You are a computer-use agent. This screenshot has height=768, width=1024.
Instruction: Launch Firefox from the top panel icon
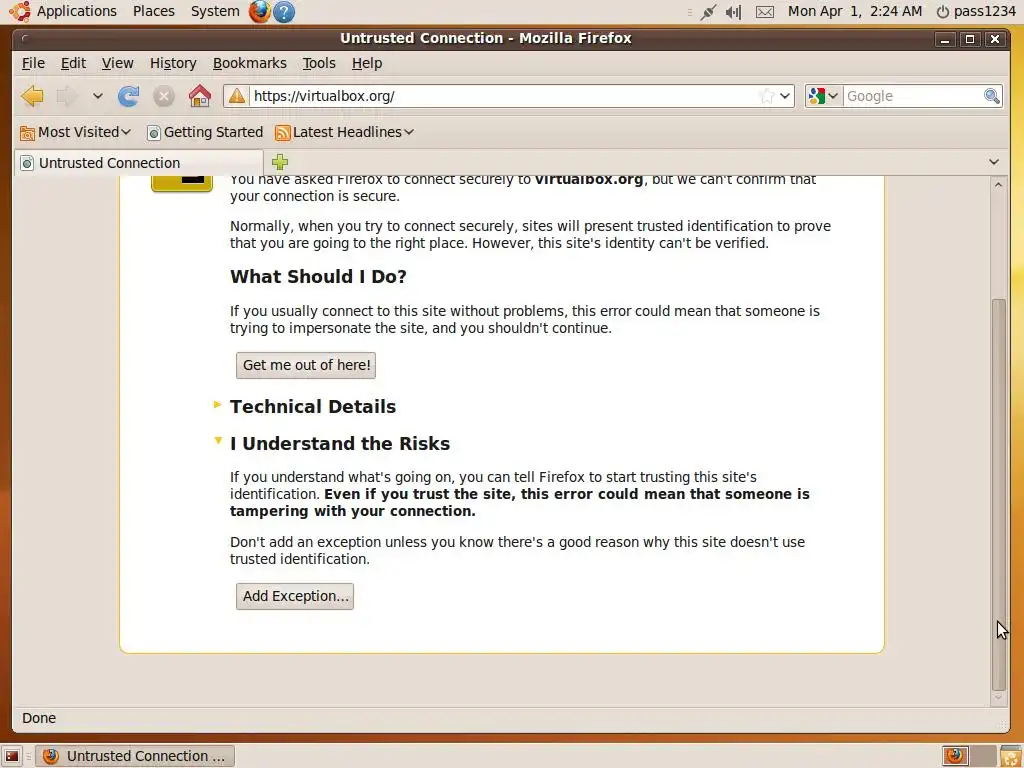259,11
